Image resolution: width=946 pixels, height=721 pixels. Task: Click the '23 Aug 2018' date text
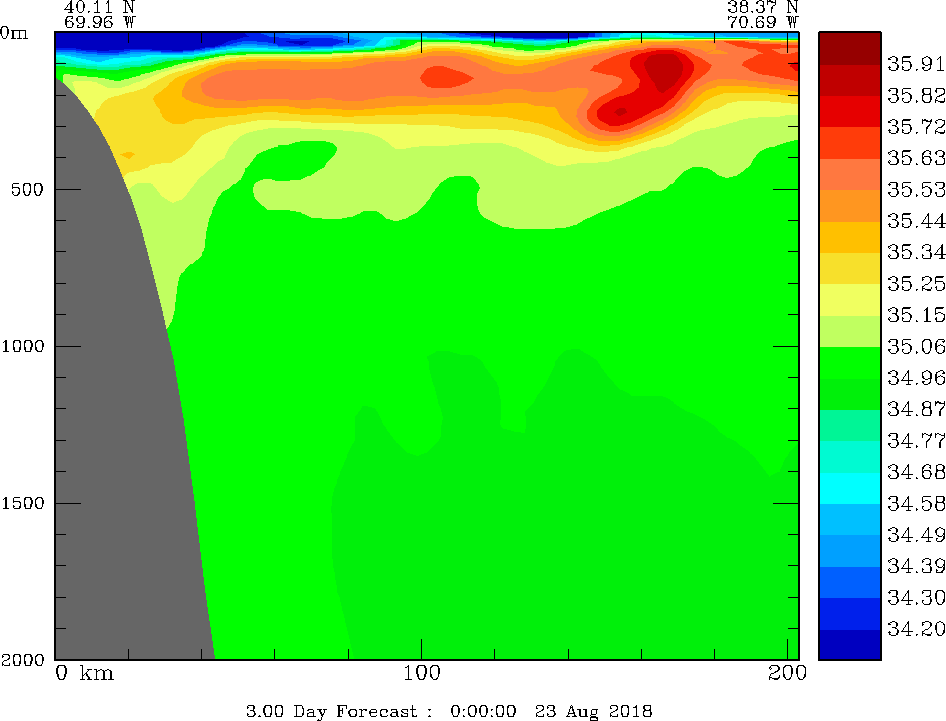[594, 711]
